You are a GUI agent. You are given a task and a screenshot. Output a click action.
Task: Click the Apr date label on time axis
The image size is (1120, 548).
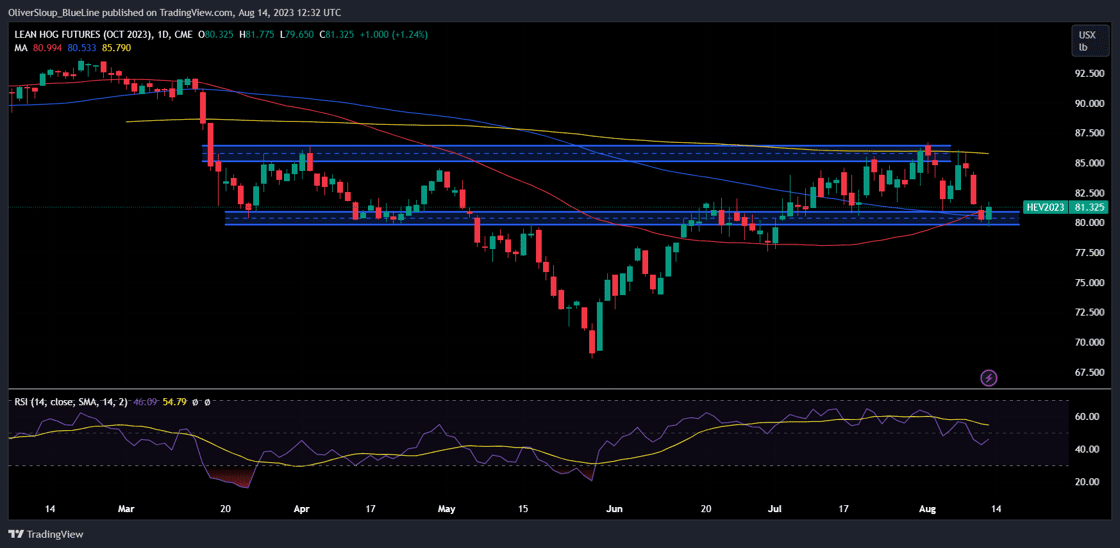point(301,509)
